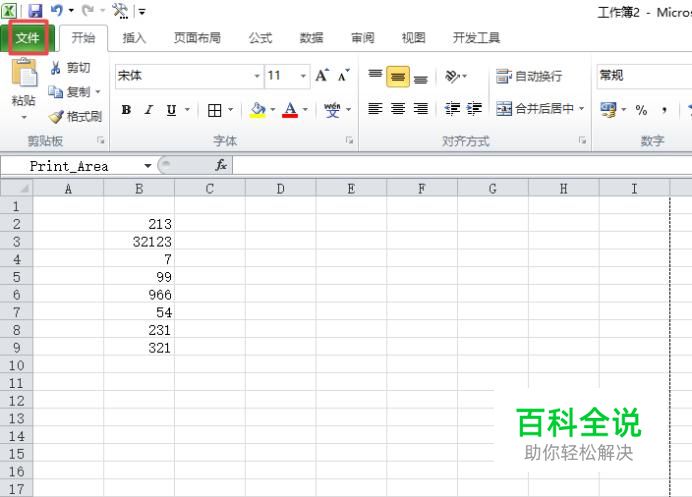Expand the underline style dropdown arrow

point(187,109)
